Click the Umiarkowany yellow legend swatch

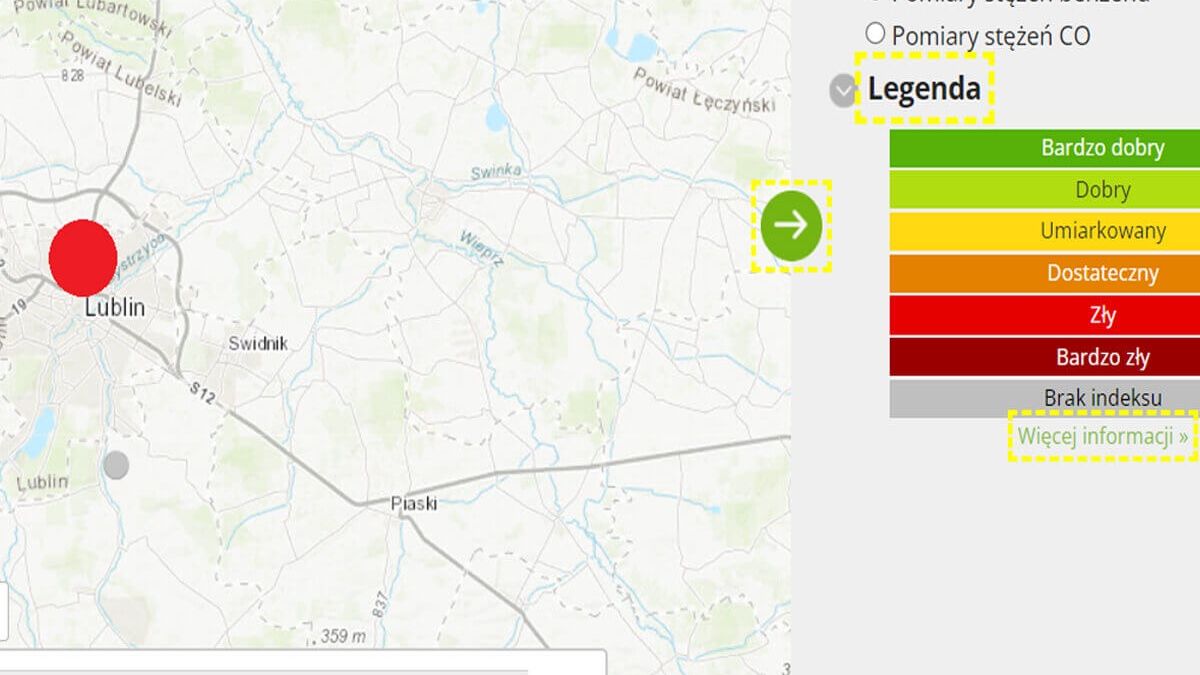pos(1045,231)
